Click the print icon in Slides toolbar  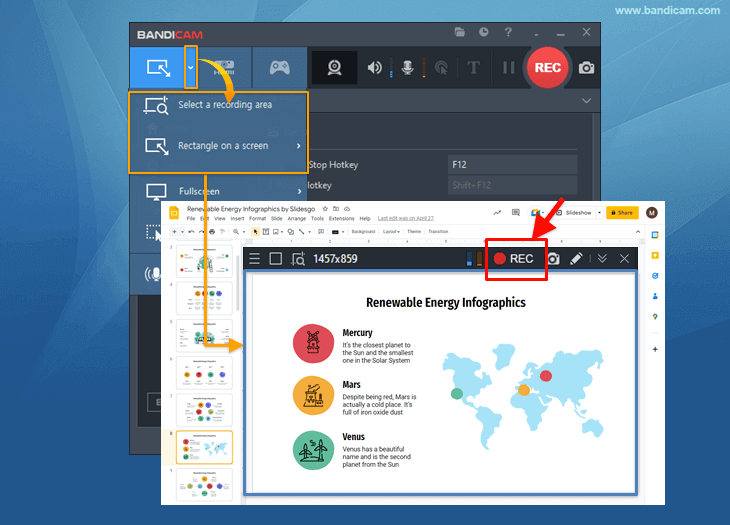[212, 232]
